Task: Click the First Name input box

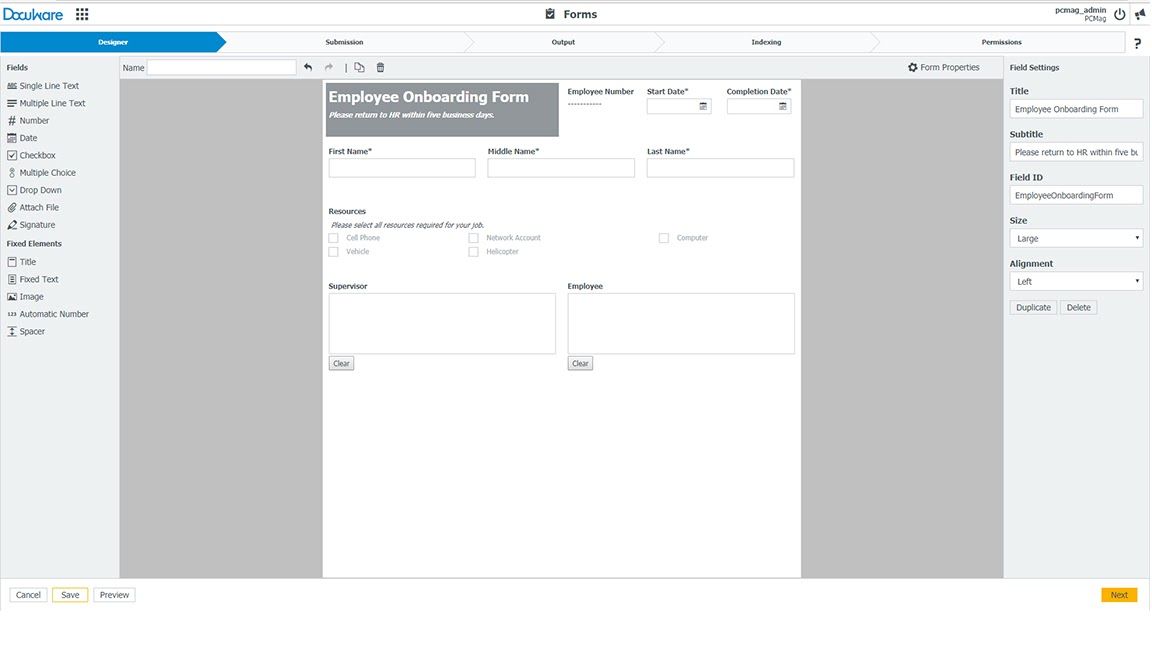Action: 402,168
